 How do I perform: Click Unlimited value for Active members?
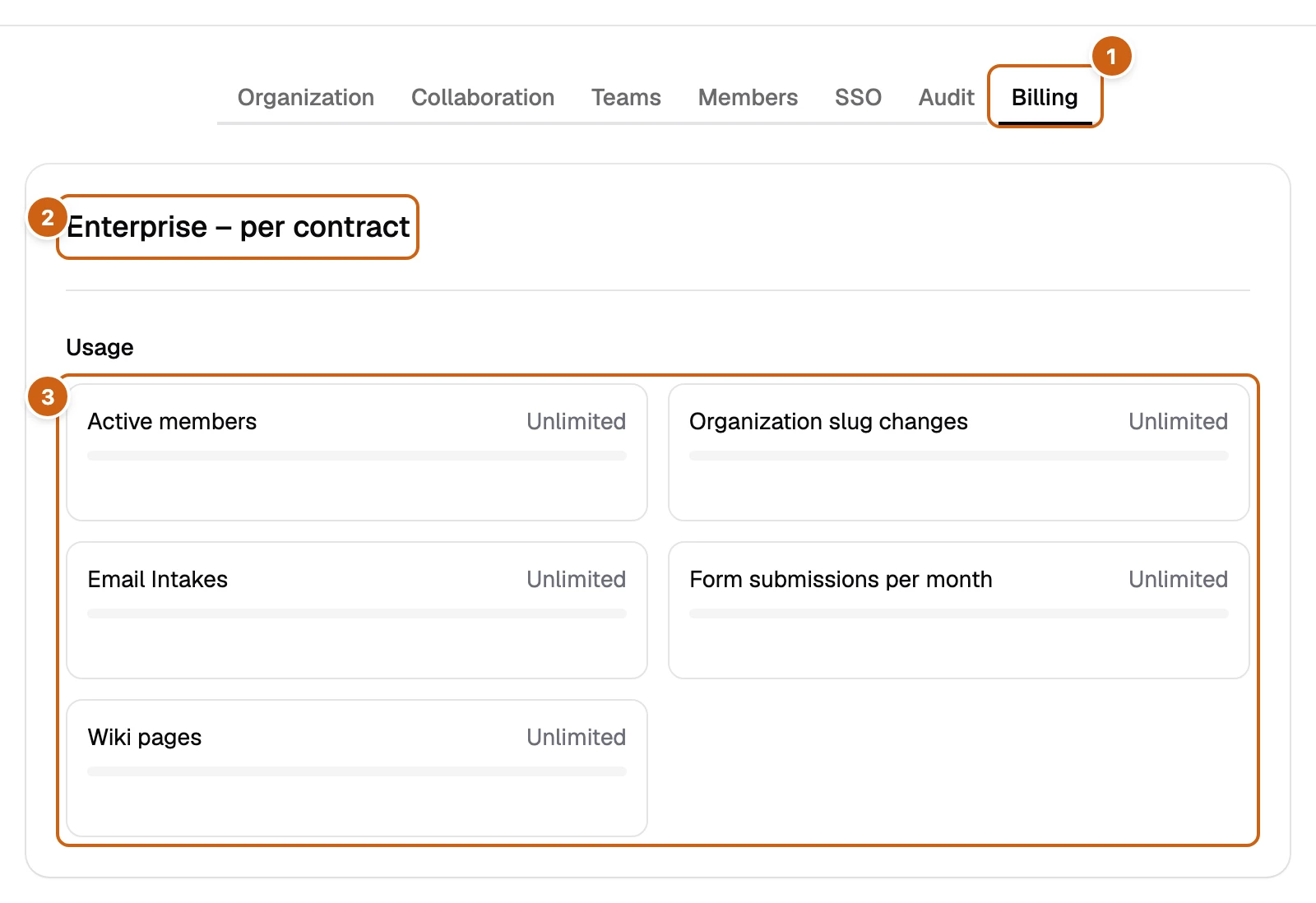pyautogui.click(x=576, y=421)
